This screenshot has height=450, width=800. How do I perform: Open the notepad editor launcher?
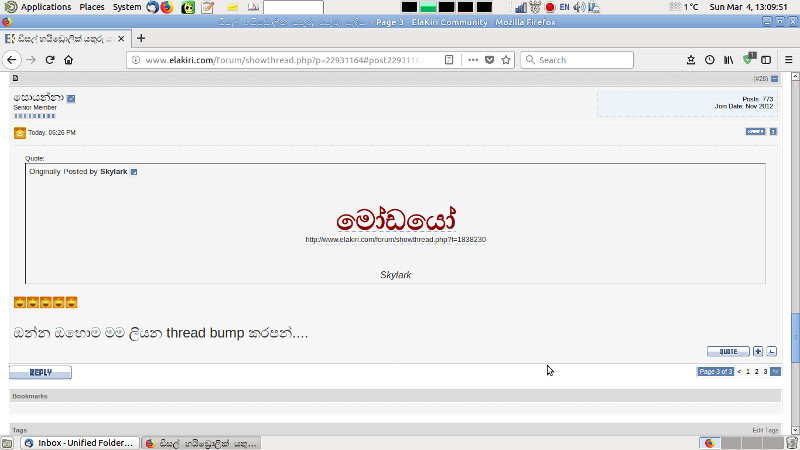pyautogui.click(x=207, y=7)
